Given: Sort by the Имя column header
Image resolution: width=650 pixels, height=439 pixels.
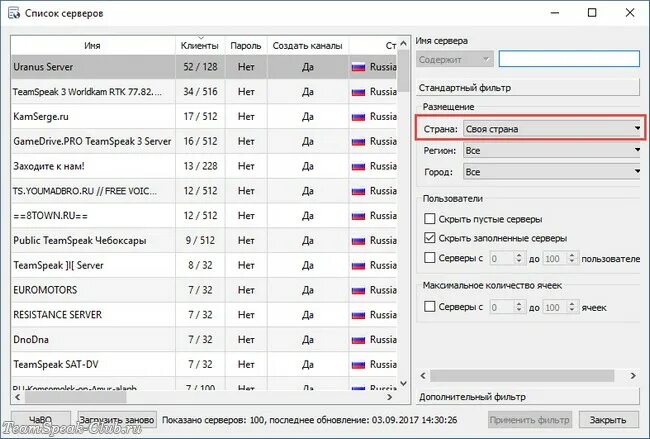Looking at the screenshot, I should point(92,46).
